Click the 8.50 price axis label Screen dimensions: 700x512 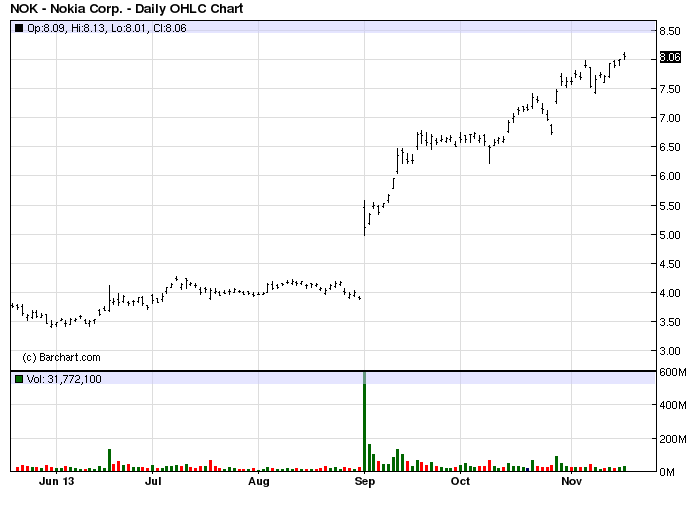pyautogui.click(x=670, y=31)
